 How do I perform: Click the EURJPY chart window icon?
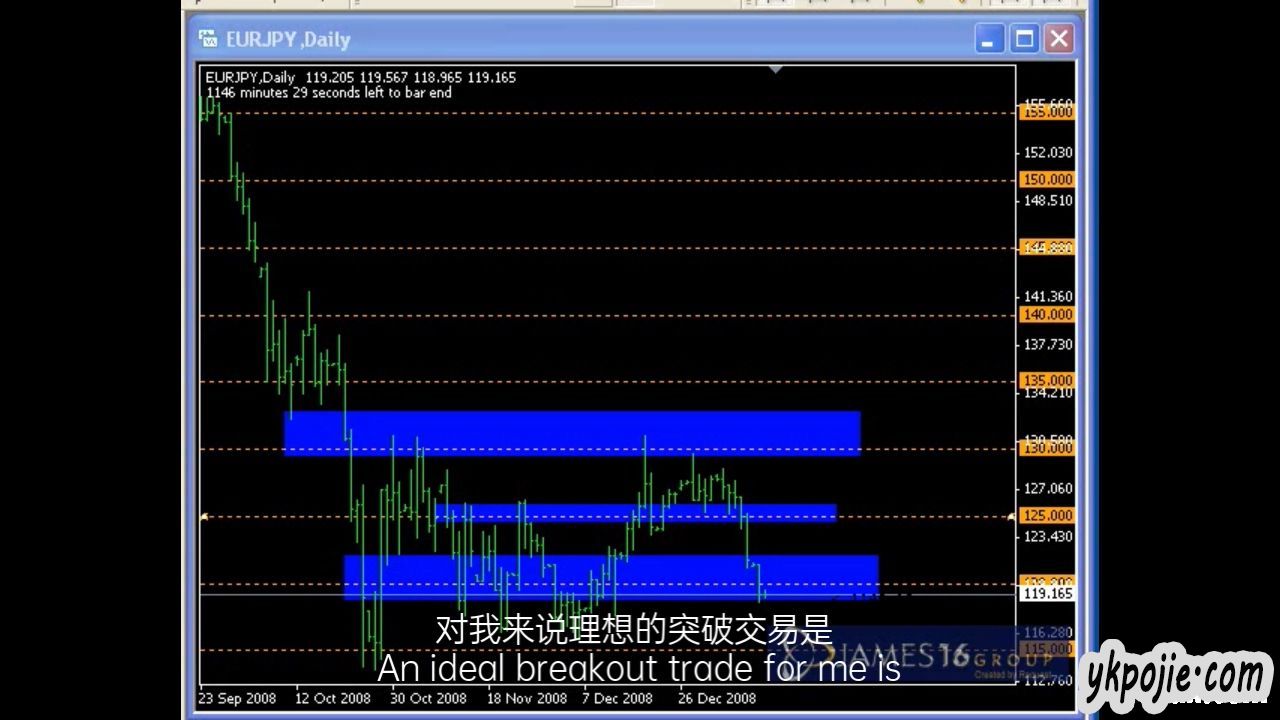point(208,40)
